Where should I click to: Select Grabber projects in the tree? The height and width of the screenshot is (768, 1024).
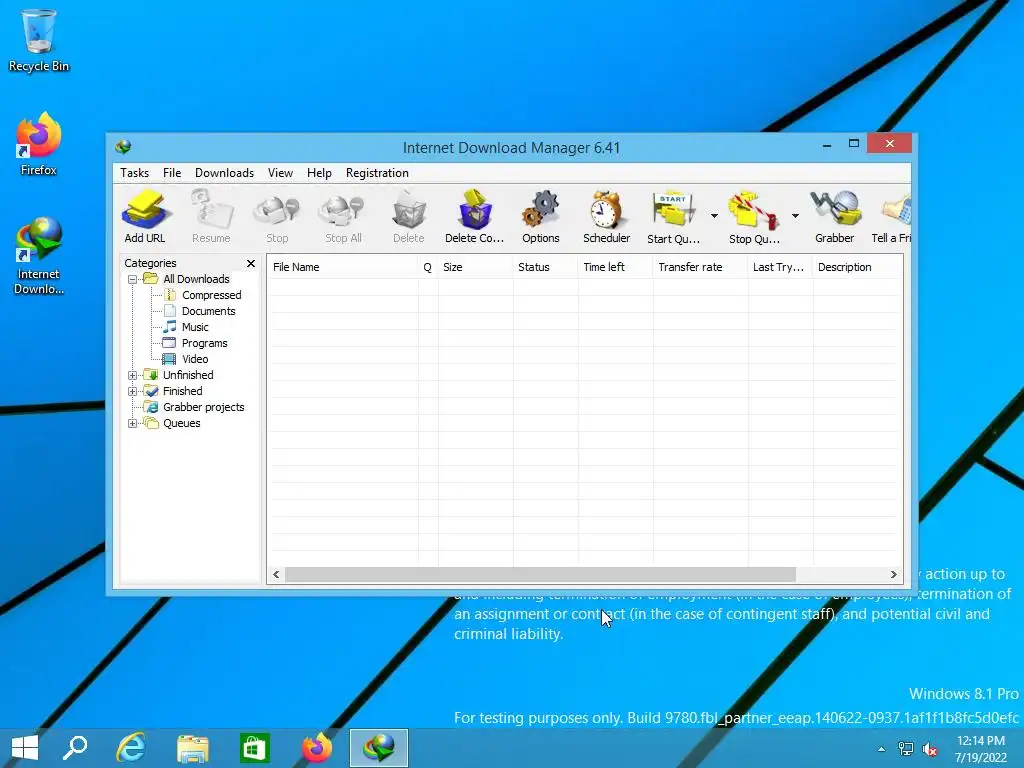coord(203,407)
